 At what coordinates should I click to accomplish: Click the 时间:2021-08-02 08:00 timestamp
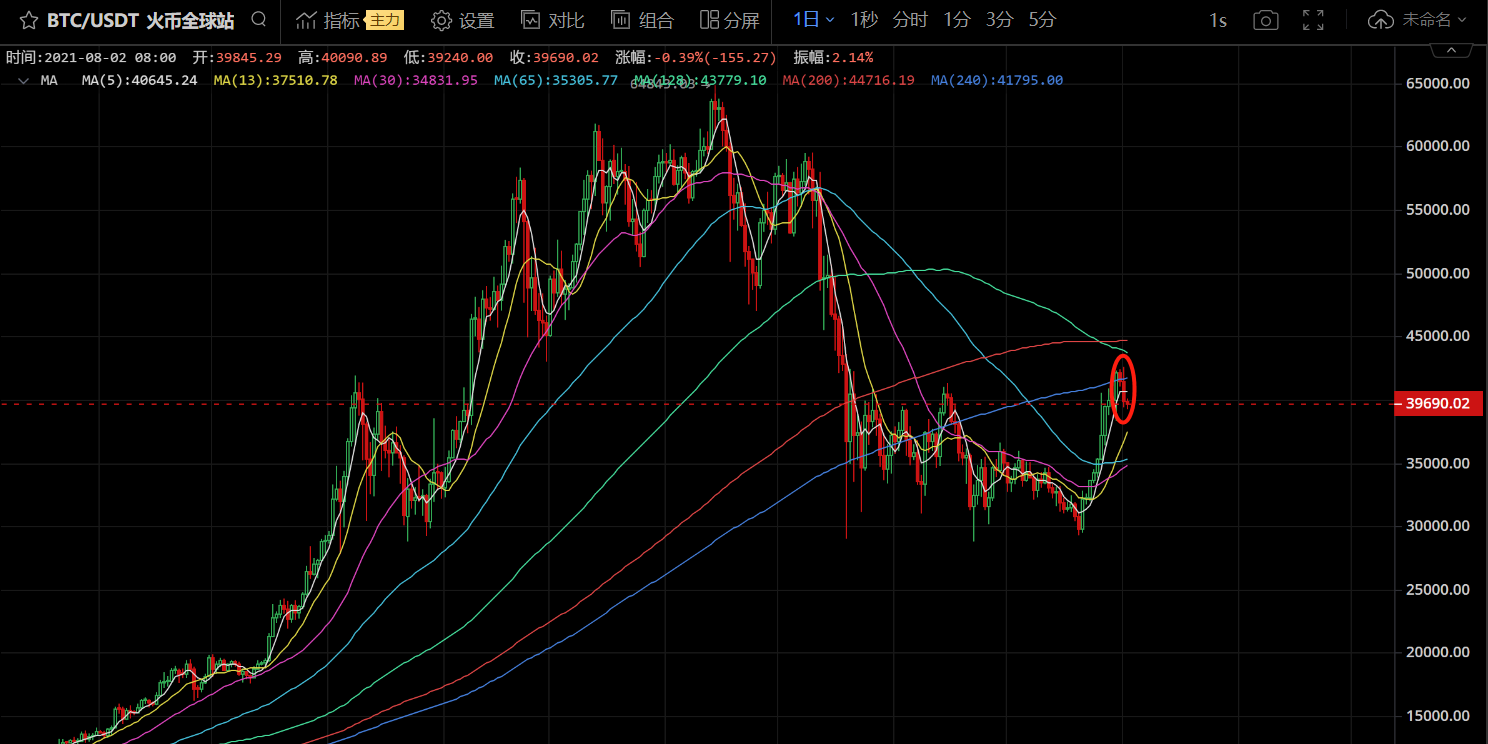(91, 58)
